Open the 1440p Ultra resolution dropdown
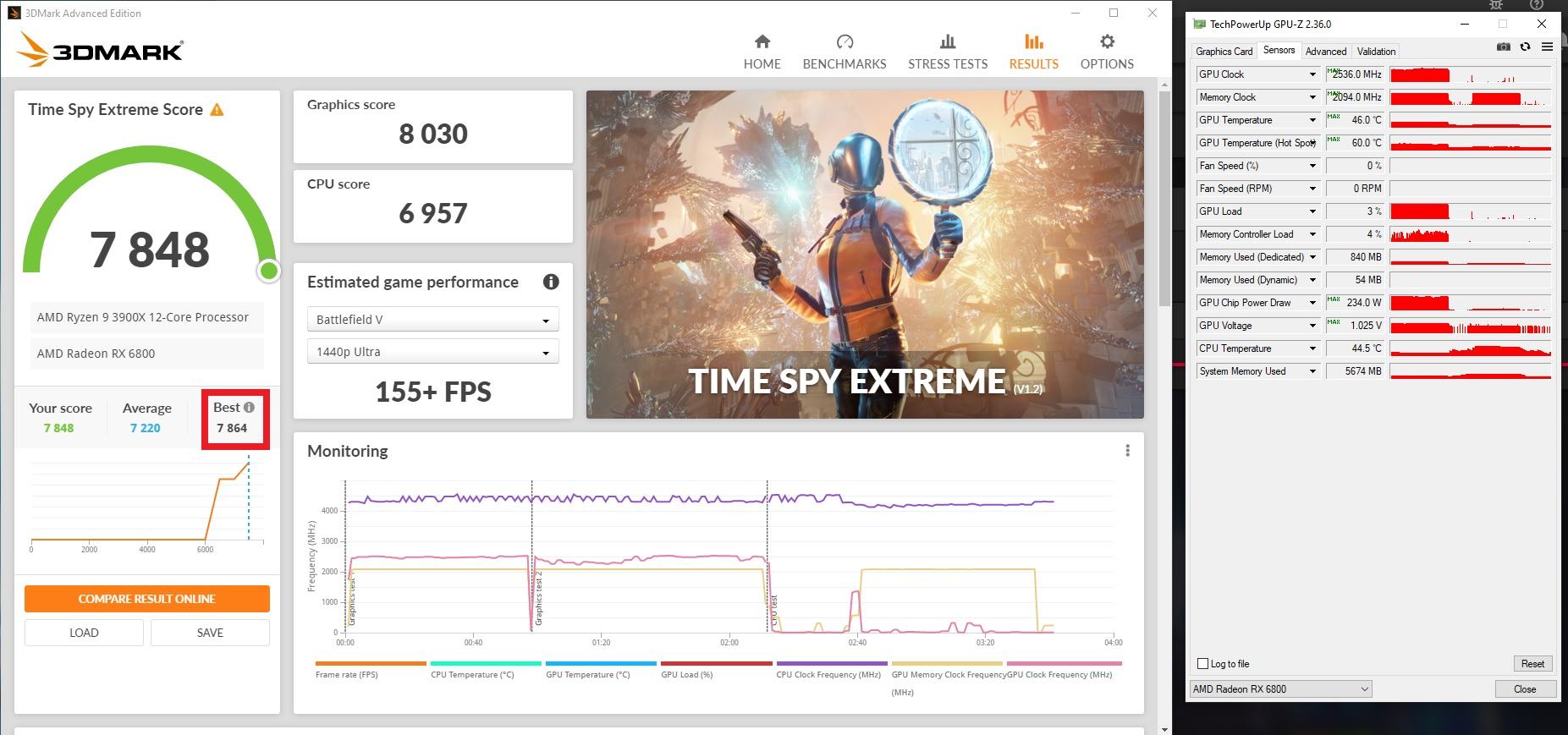Image resolution: width=1568 pixels, height=735 pixels. (x=432, y=352)
